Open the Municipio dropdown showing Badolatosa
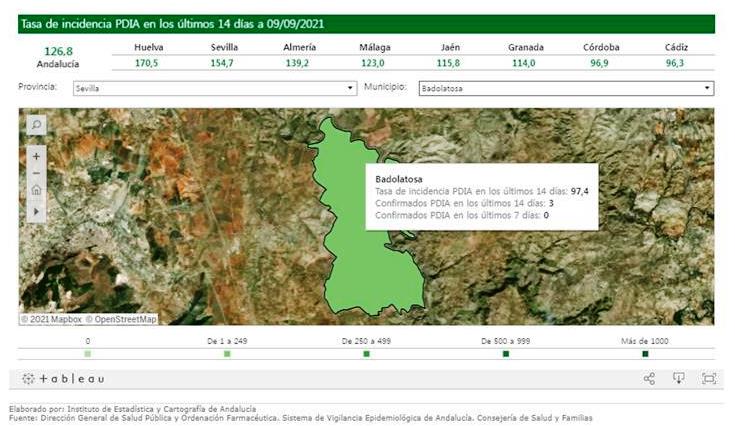Viewport: 735px width, 426px height. [x=565, y=88]
